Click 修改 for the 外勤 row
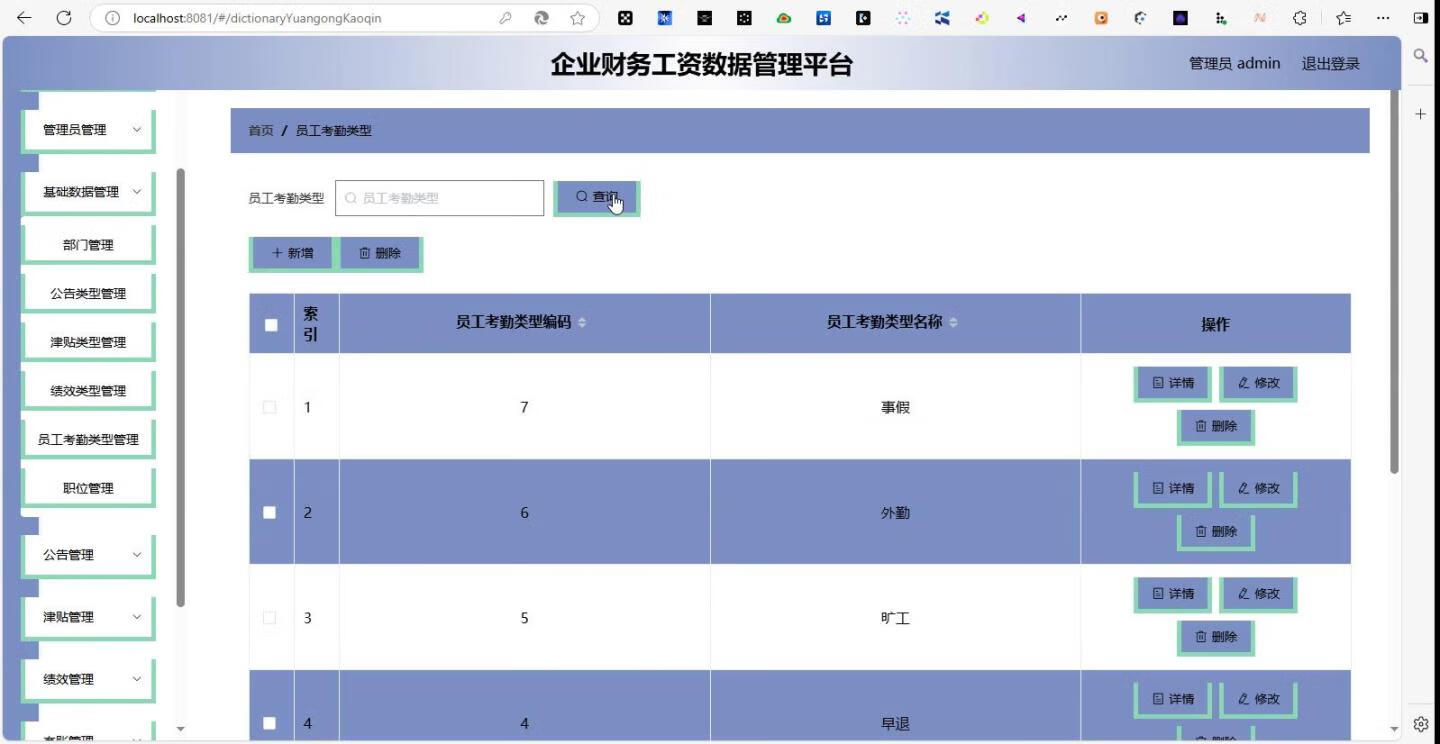 coord(1258,488)
